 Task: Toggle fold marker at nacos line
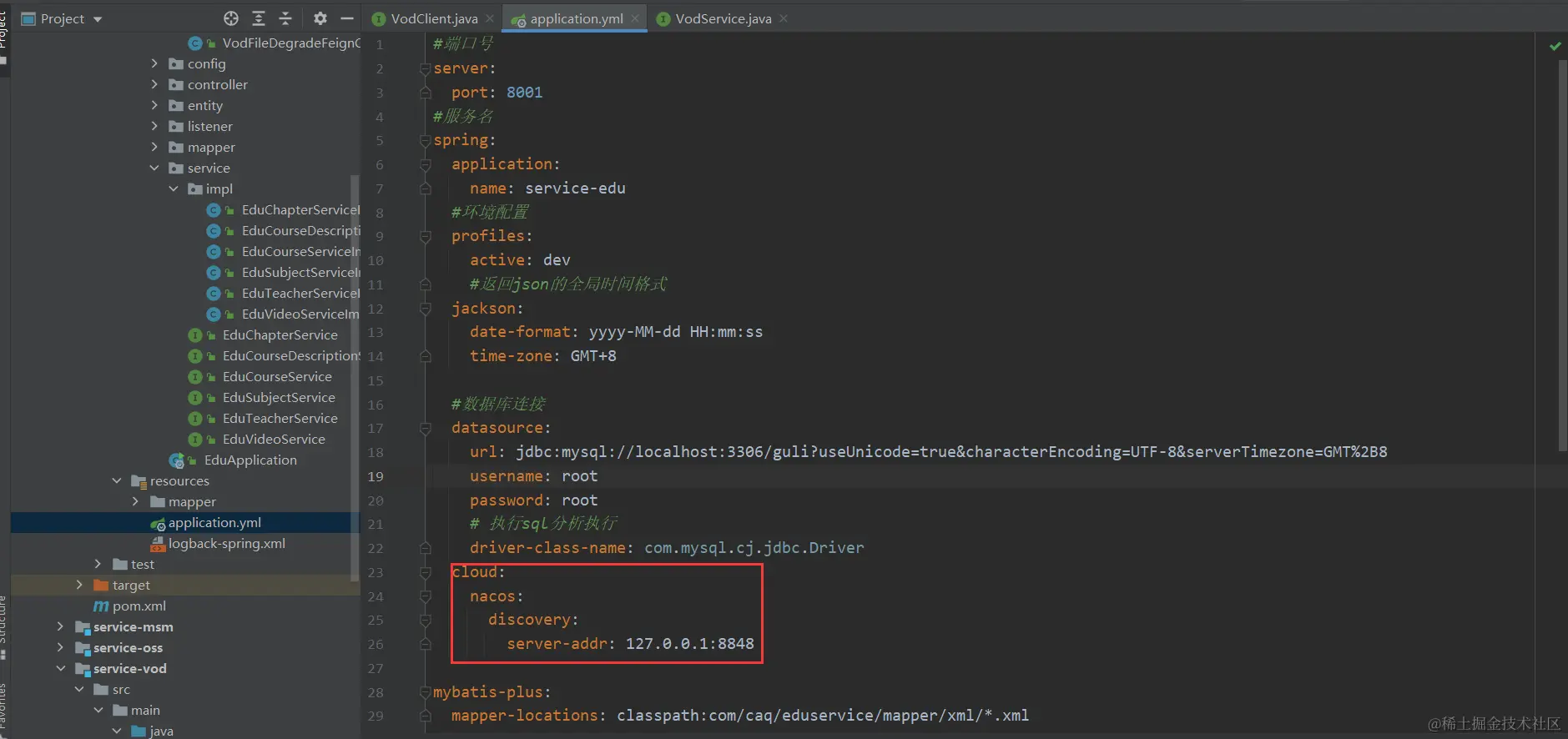click(x=425, y=596)
